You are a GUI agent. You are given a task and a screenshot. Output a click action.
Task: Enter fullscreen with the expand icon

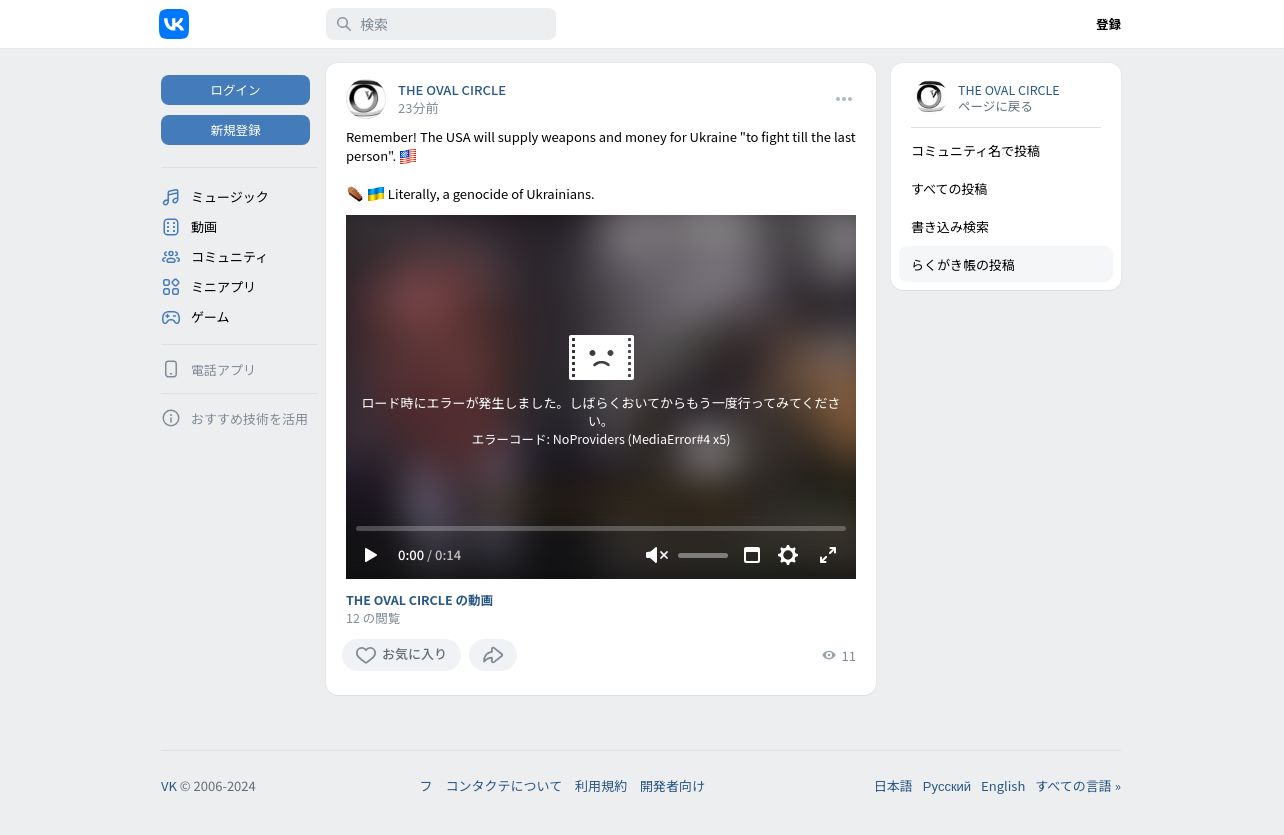click(x=828, y=555)
